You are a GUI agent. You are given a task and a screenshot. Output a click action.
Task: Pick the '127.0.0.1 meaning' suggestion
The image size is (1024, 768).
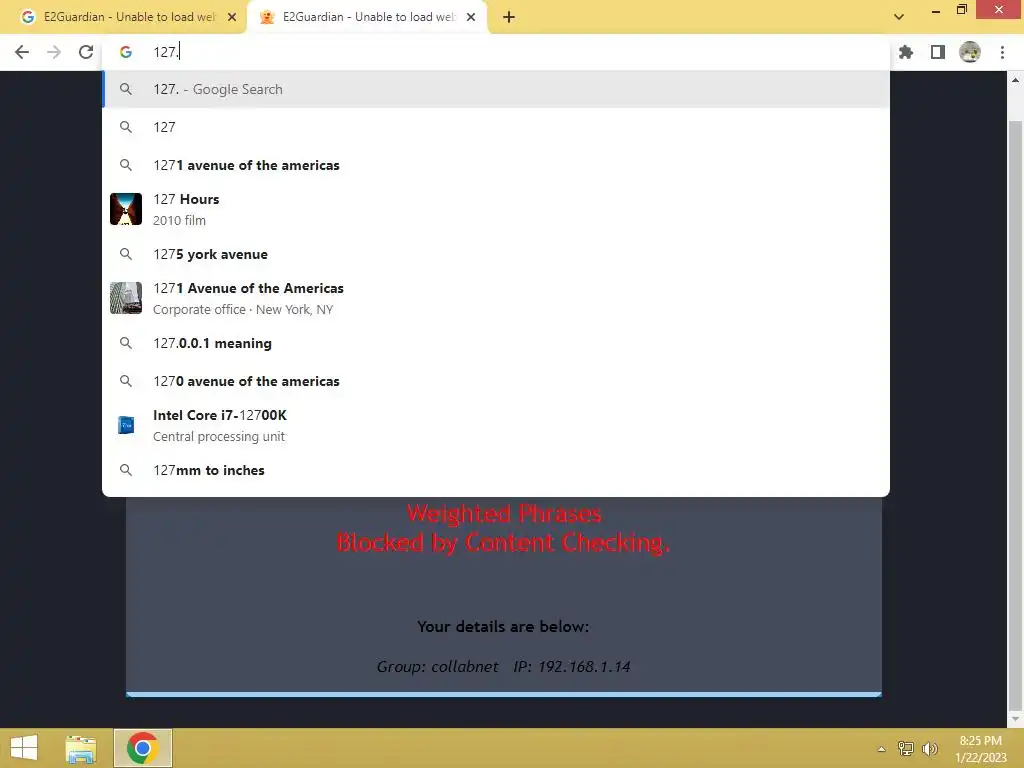pyautogui.click(x=496, y=344)
